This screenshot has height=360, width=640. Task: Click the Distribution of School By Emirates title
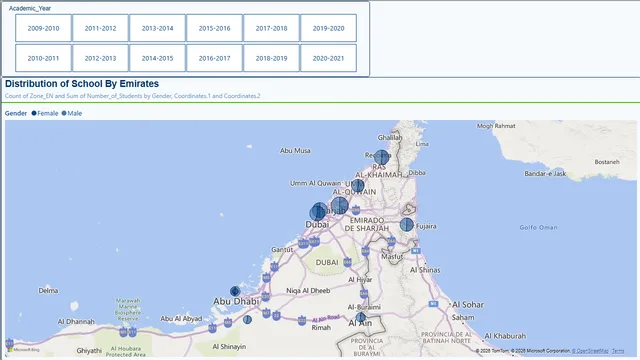[82, 84]
